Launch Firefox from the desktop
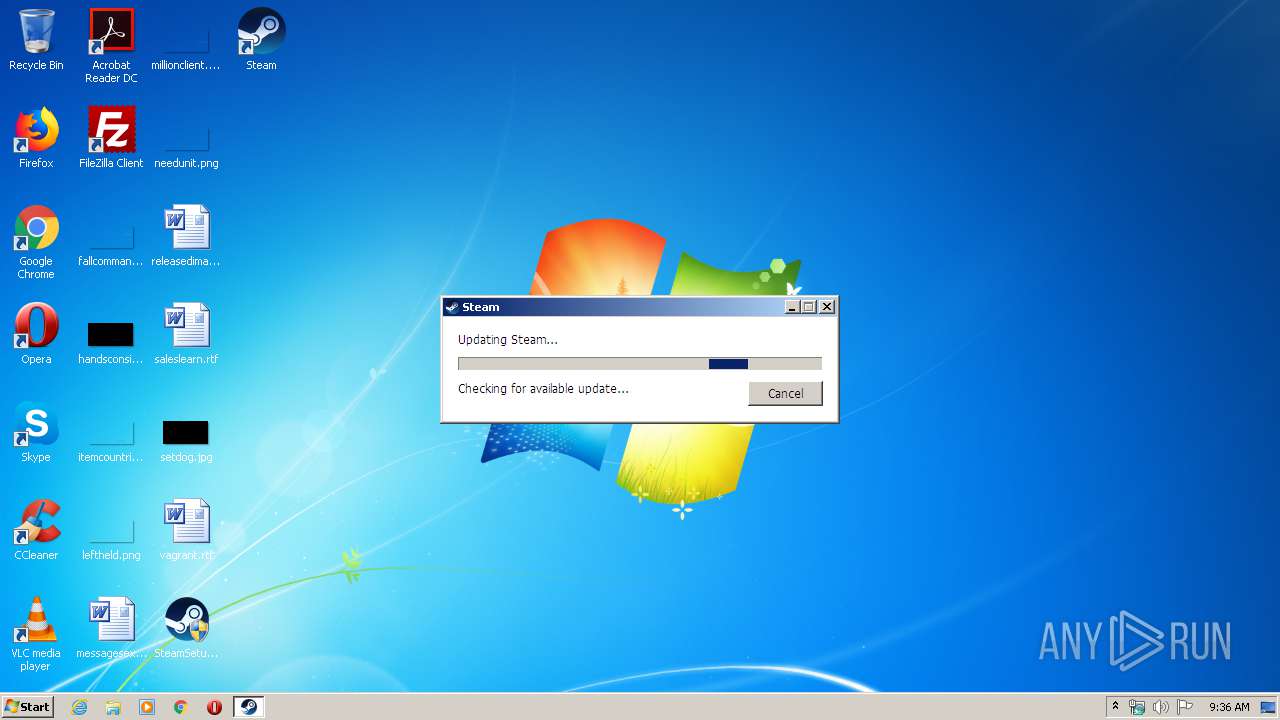The height and width of the screenshot is (720, 1280). (x=36, y=138)
